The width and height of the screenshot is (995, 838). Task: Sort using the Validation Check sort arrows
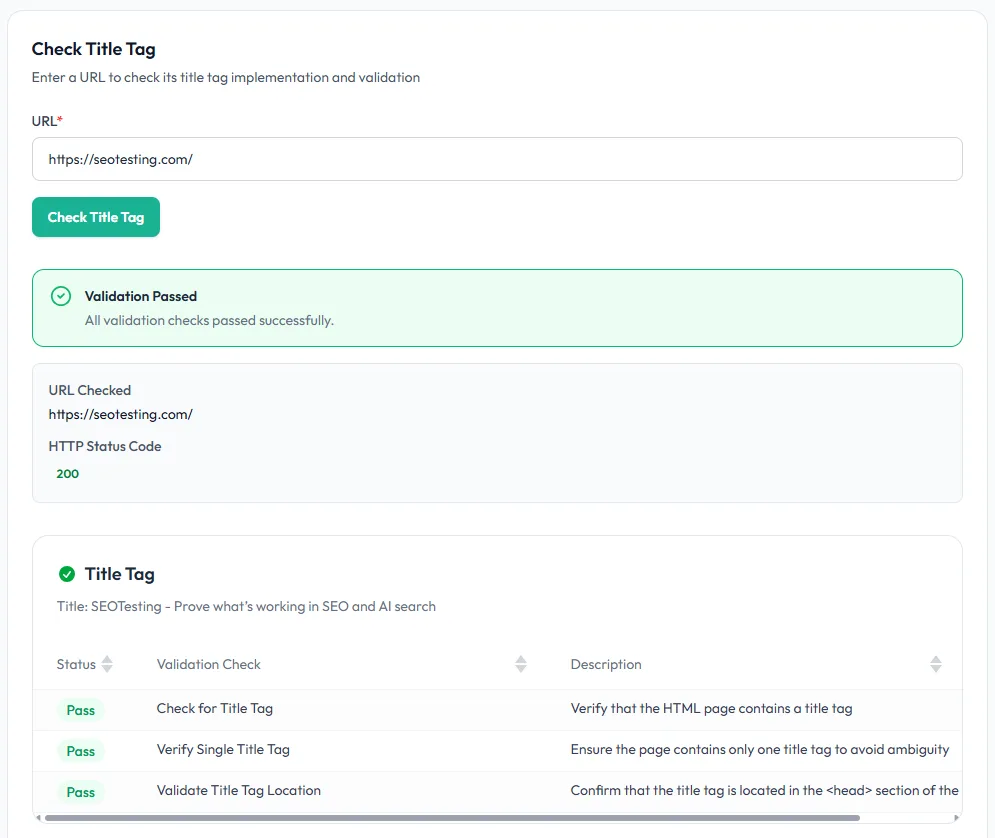pos(521,664)
